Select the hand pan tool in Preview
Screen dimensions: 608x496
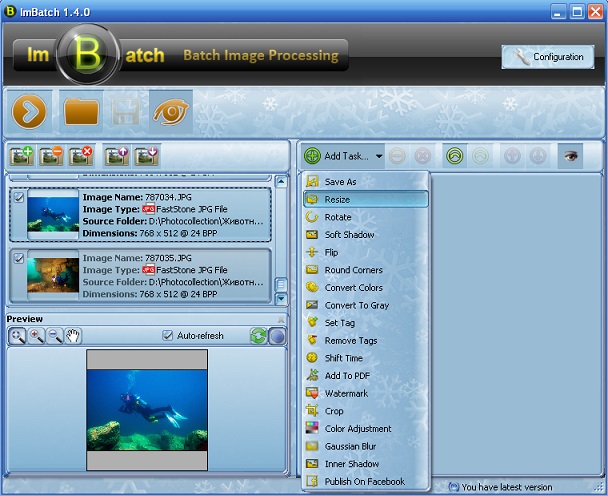pos(73,336)
